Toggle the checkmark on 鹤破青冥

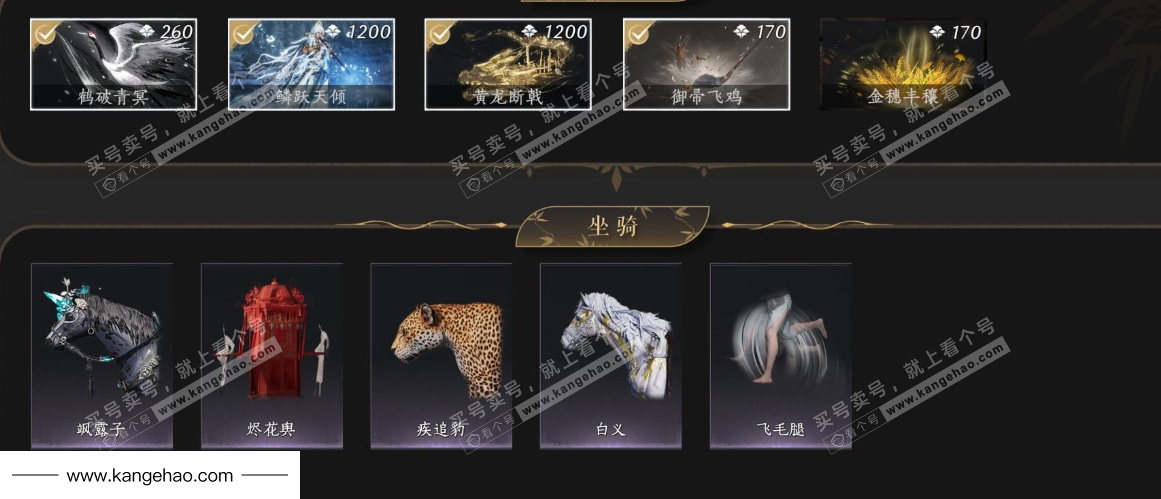[44, 33]
